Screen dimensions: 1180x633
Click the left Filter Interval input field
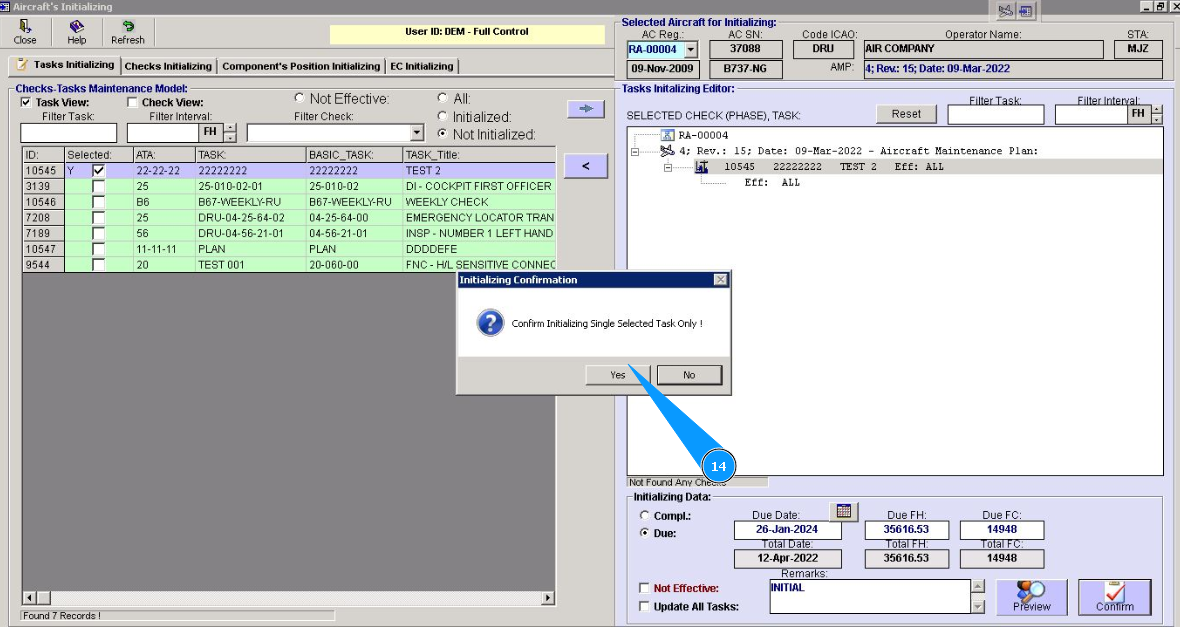(163, 132)
